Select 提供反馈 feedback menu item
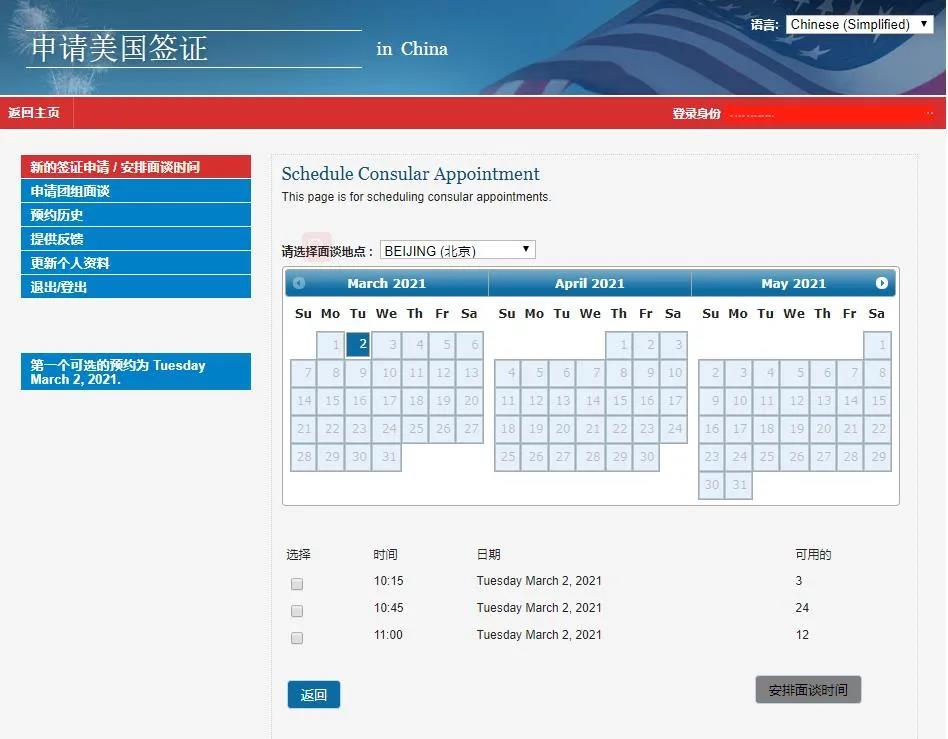The image size is (948, 739). click(x=136, y=239)
